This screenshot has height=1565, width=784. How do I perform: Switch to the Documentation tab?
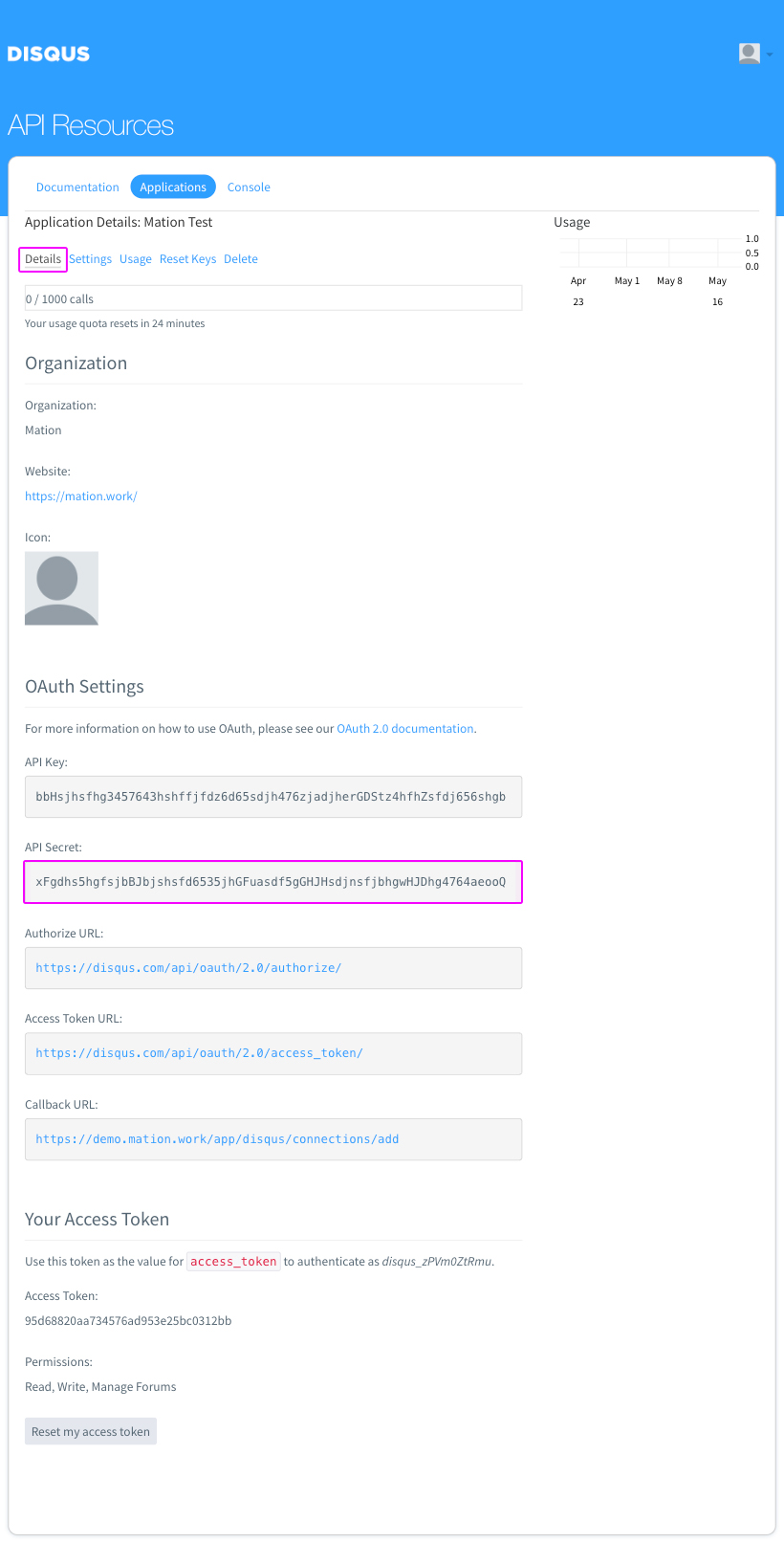pos(77,187)
